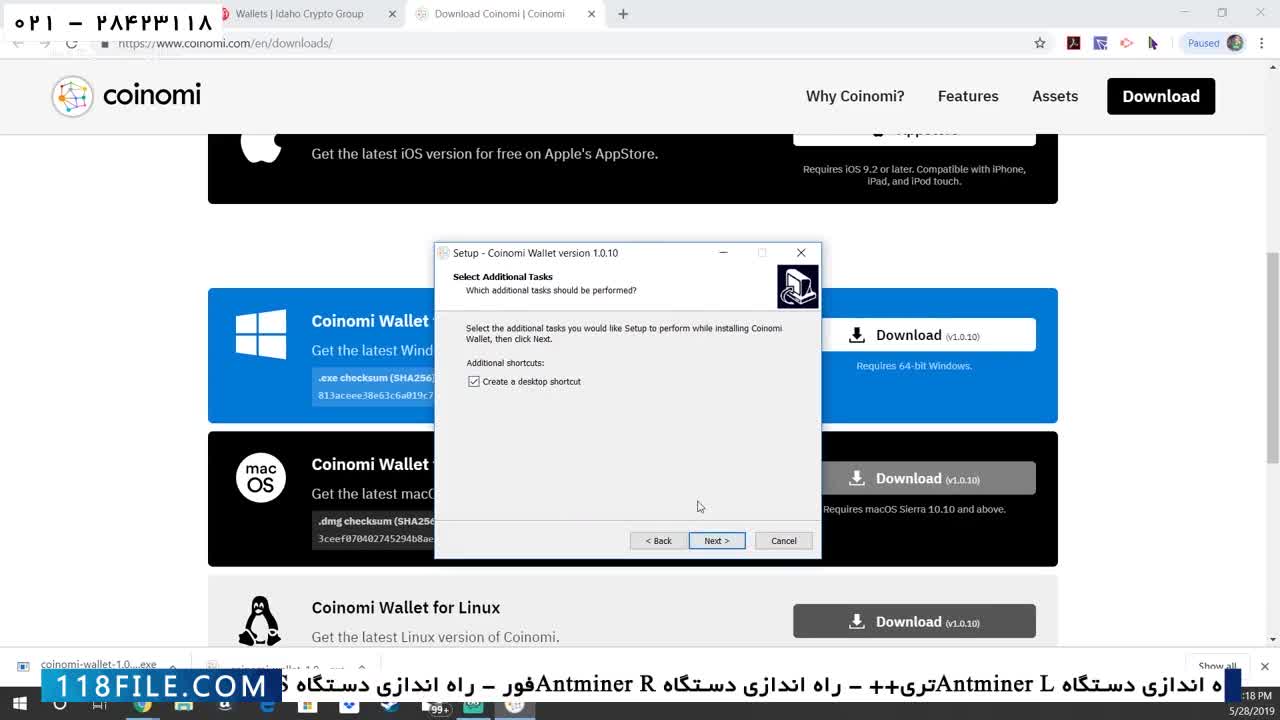
Task: Download the Linux version of Coinomi
Action: (914, 622)
